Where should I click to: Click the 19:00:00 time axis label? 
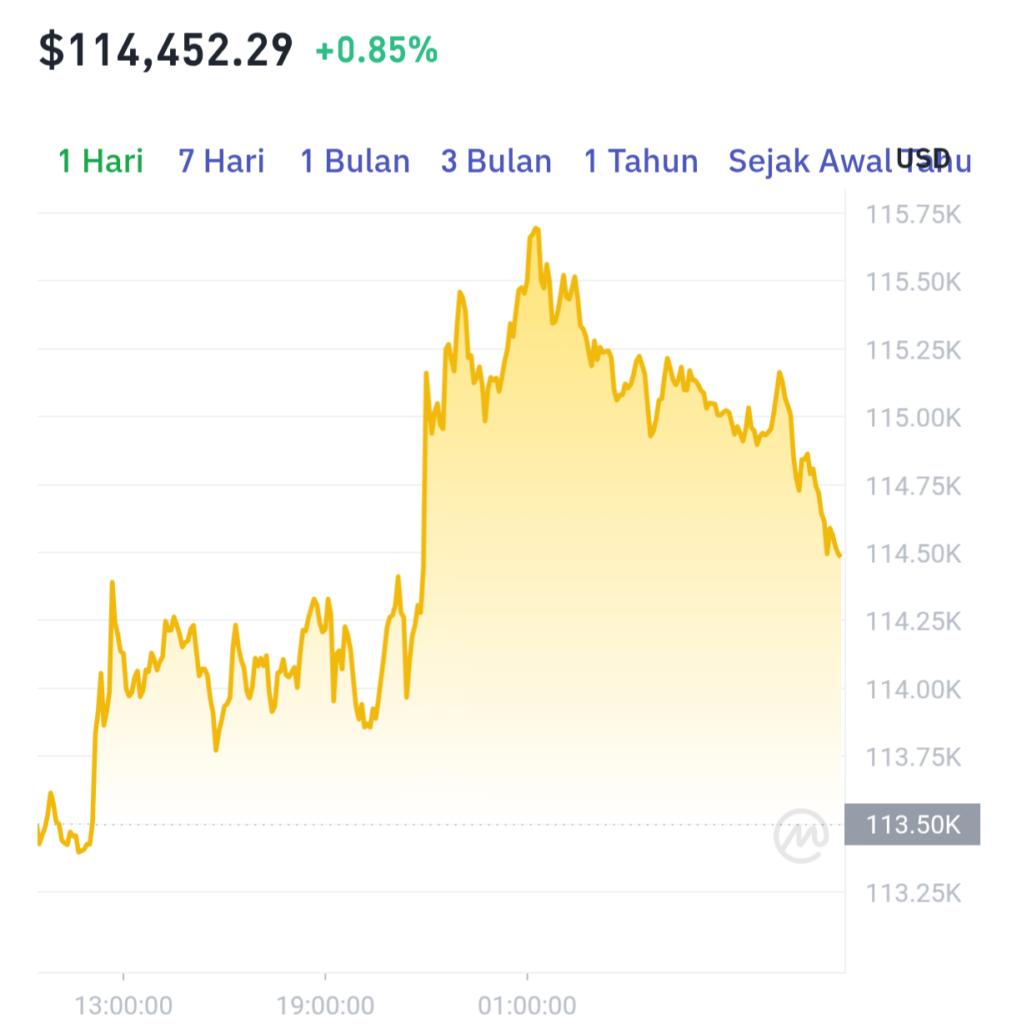pyautogui.click(x=325, y=1006)
